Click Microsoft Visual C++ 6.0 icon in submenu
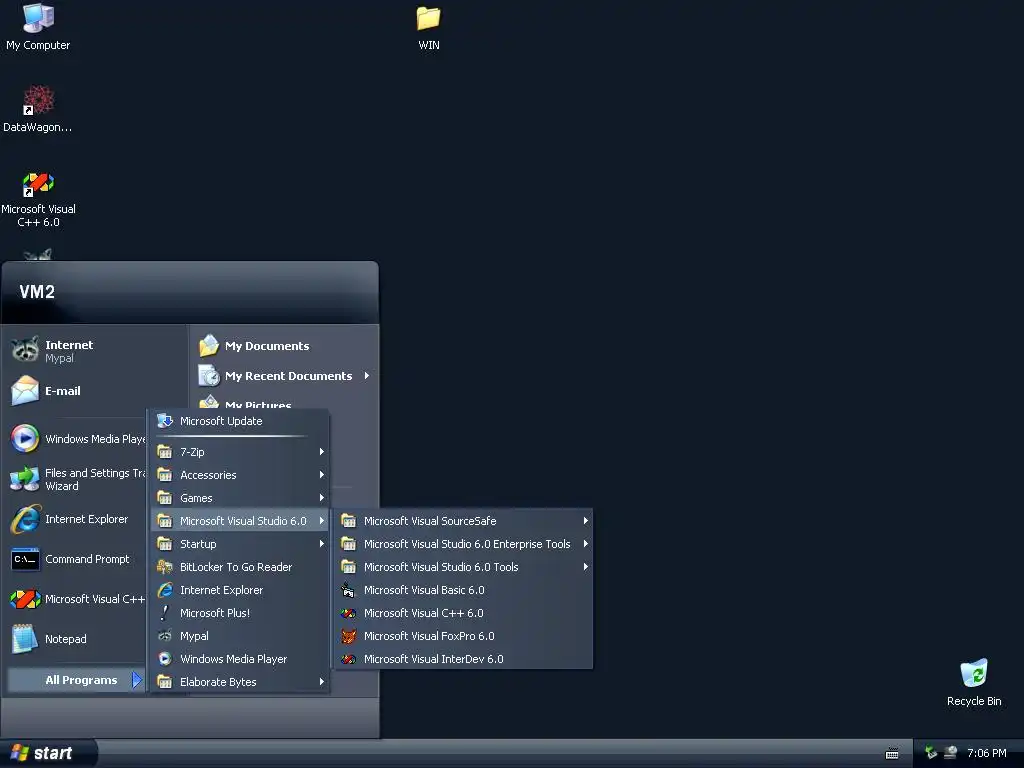The width and height of the screenshot is (1024, 768). (x=348, y=613)
